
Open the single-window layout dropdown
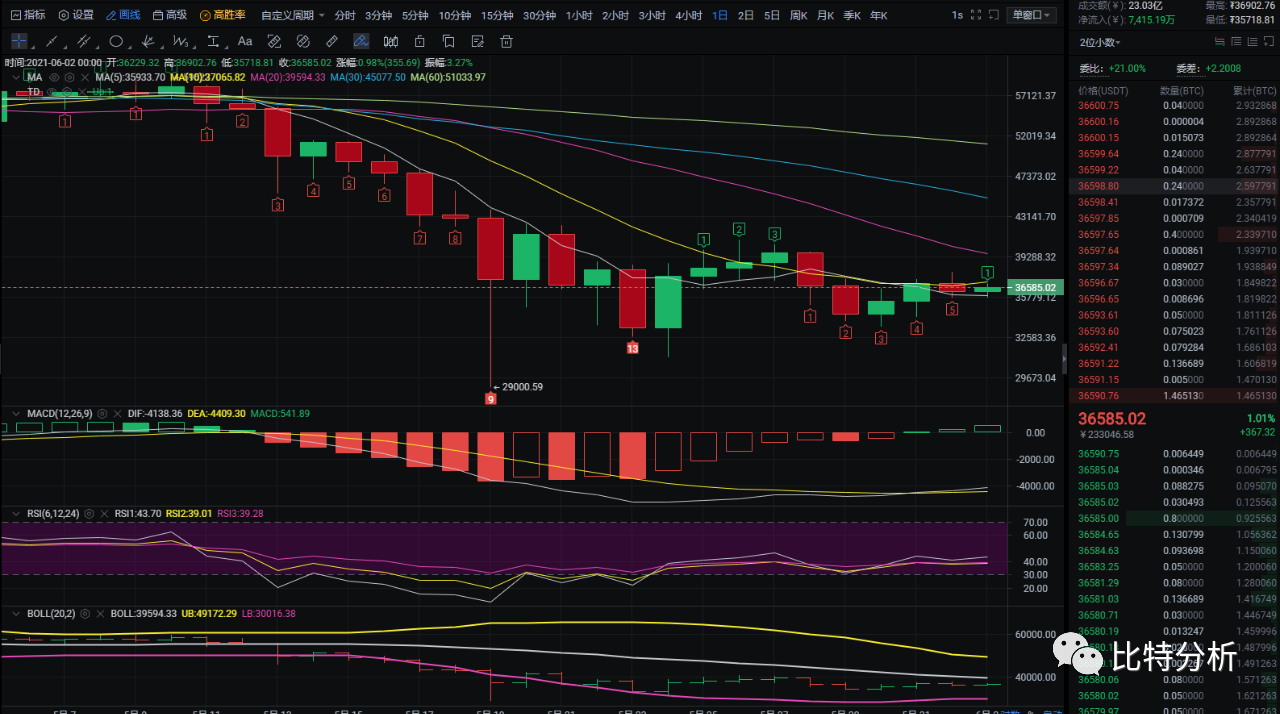[x=1032, y=15]
